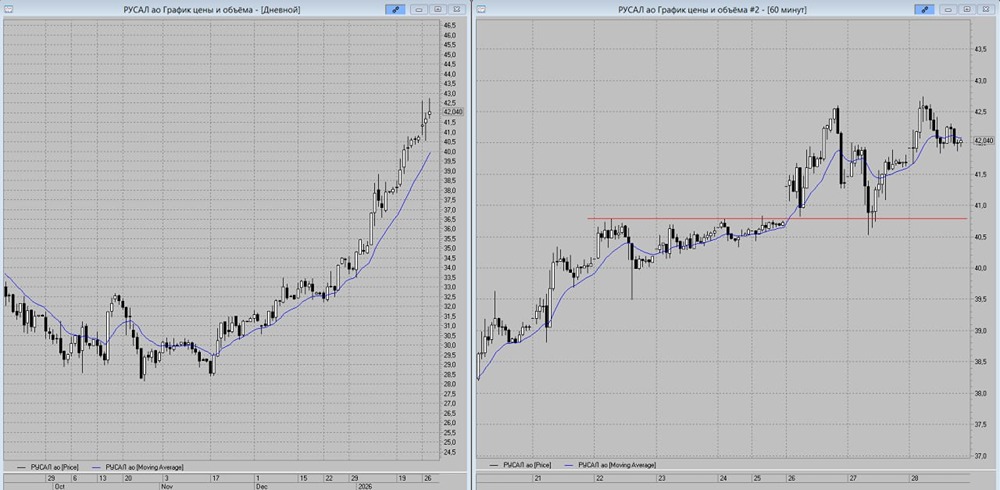Screen dimensions: 1000x490
Task: Click the 42,040 price marker on the 60-minute chart
Action: click(982, 141)
